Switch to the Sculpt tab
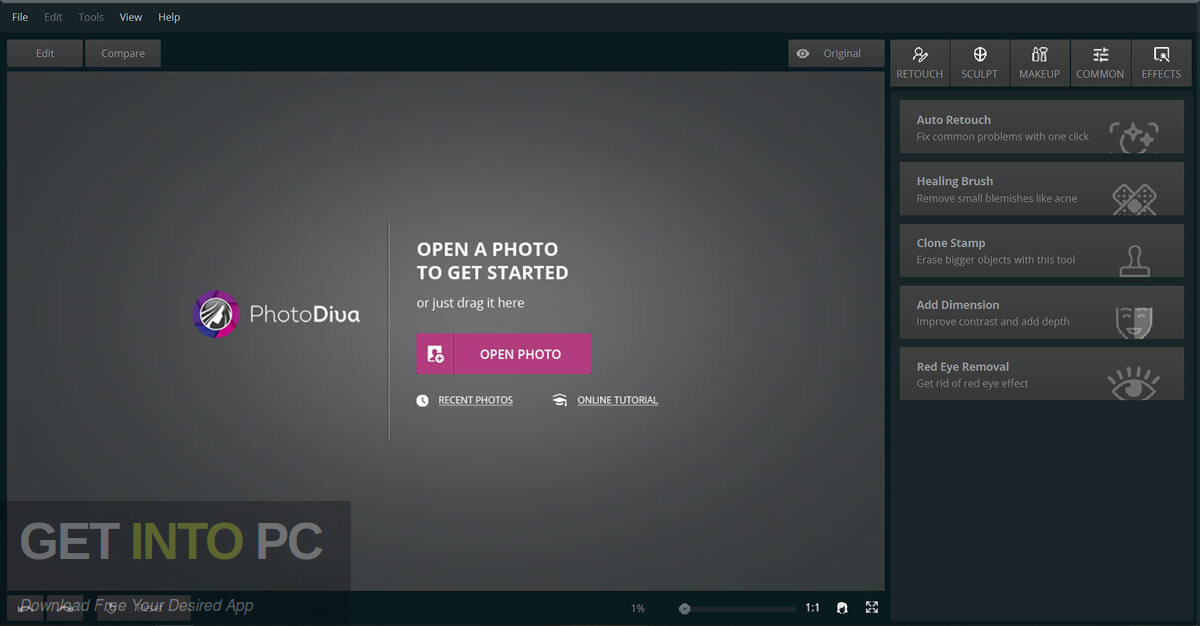Viewport: 1200px width, 626px height. pyautogui.click(x=980, y=63)
